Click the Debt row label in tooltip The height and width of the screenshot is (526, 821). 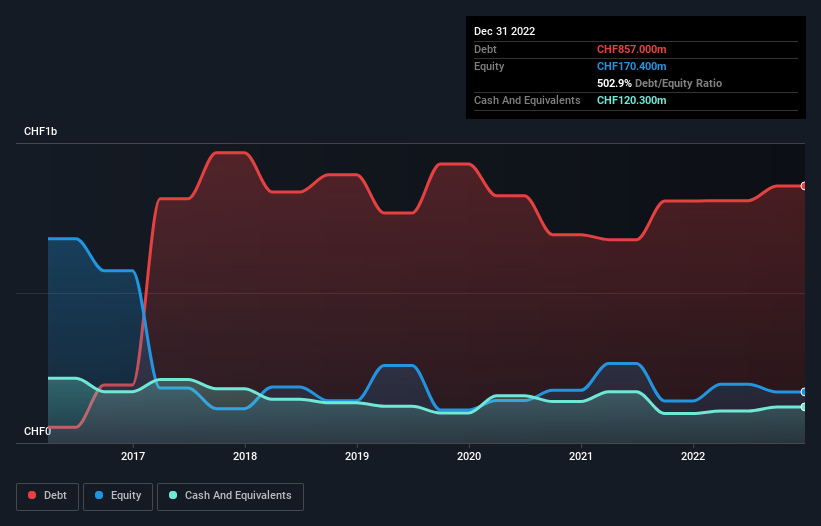[485, 49]
